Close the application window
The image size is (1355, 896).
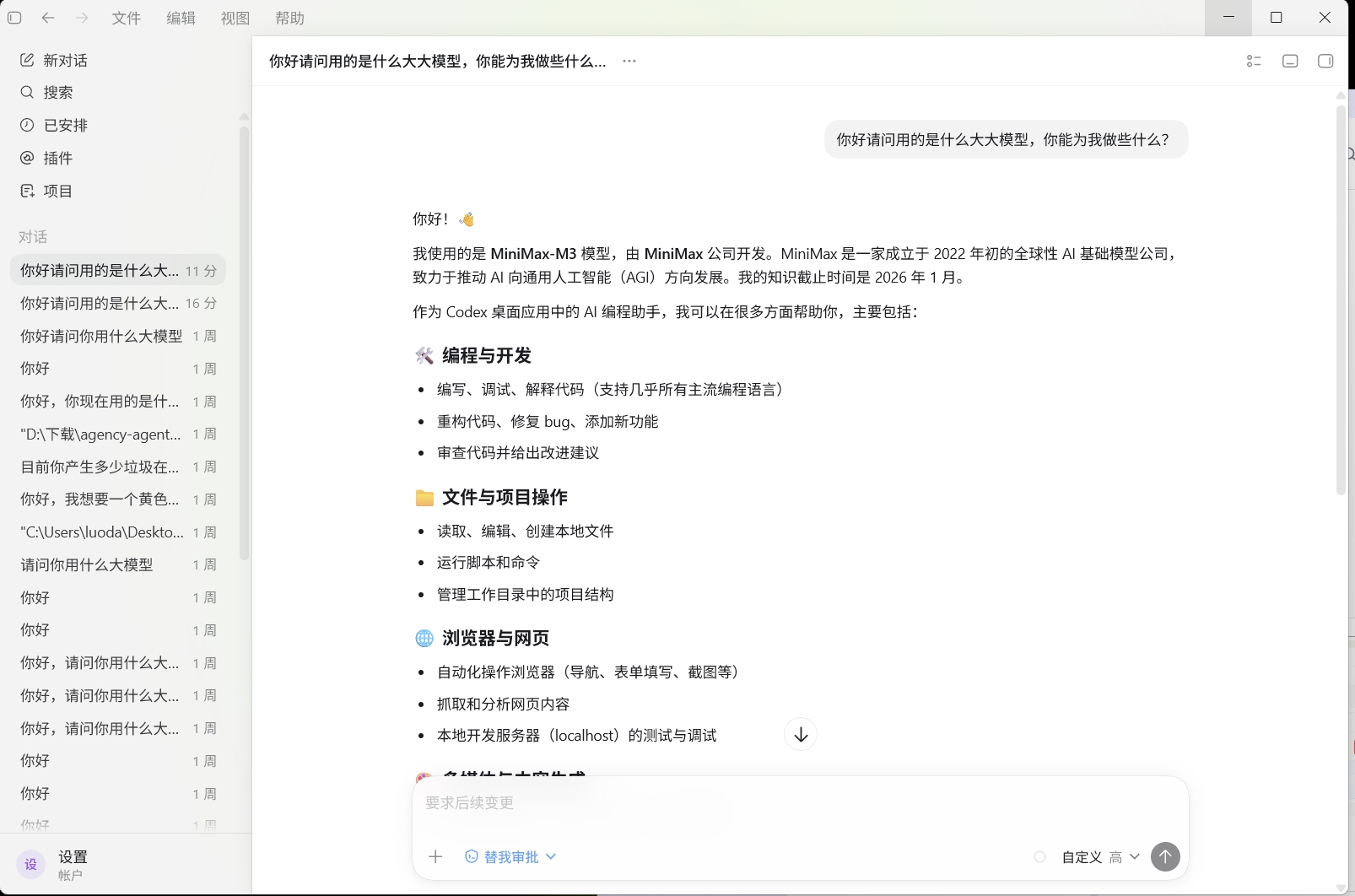click(x=1325, y=18)
